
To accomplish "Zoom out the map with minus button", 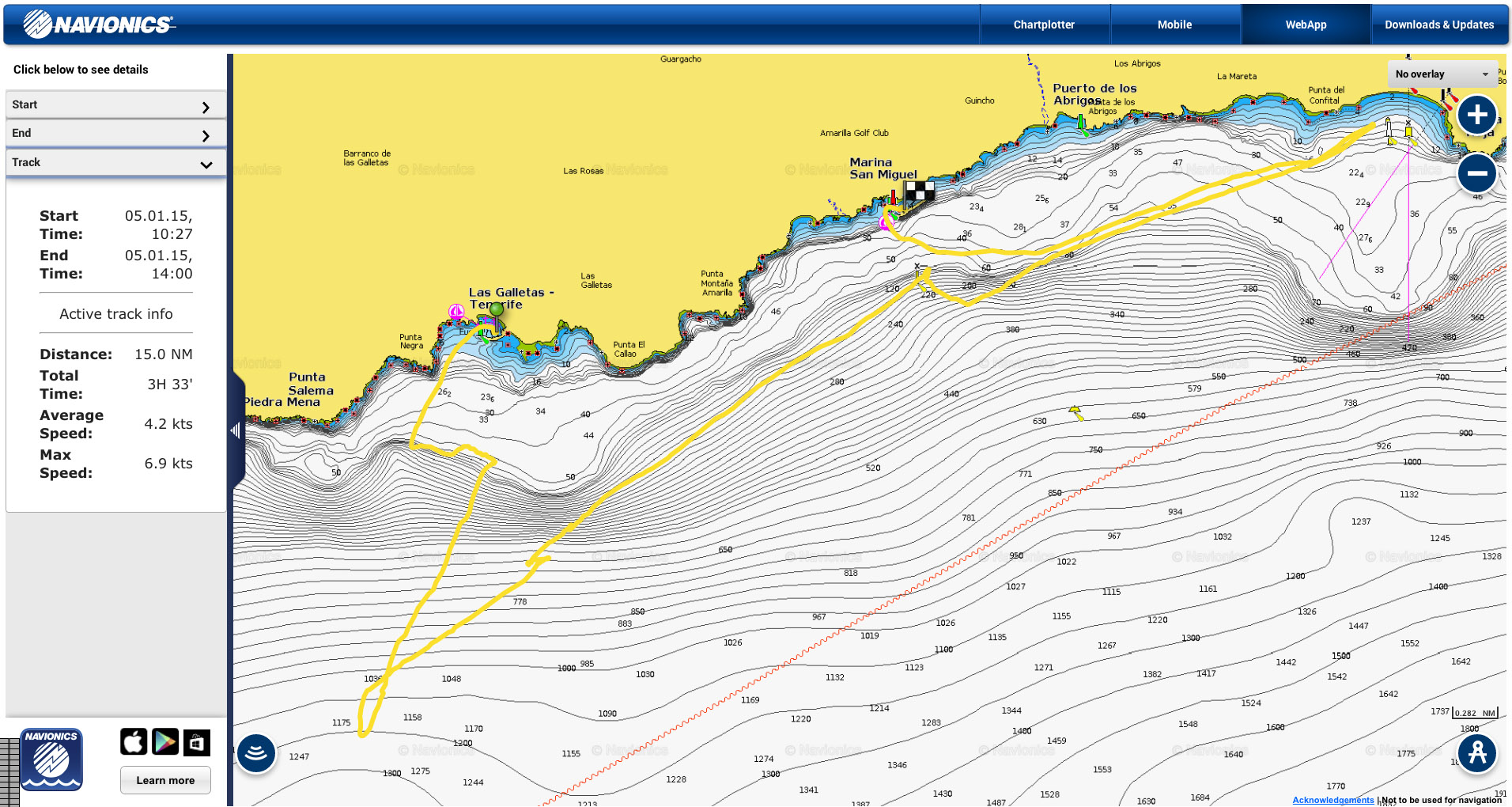I will [1476, 173].
